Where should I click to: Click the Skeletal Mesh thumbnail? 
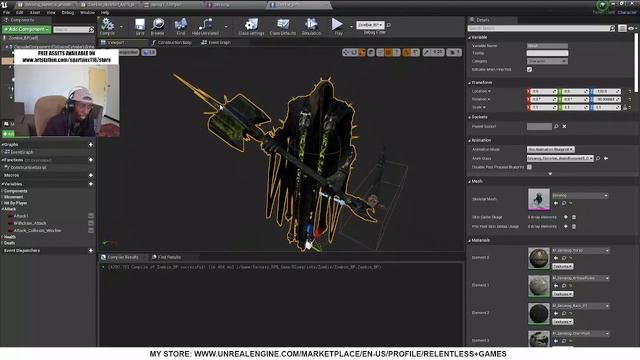[539, 199]
